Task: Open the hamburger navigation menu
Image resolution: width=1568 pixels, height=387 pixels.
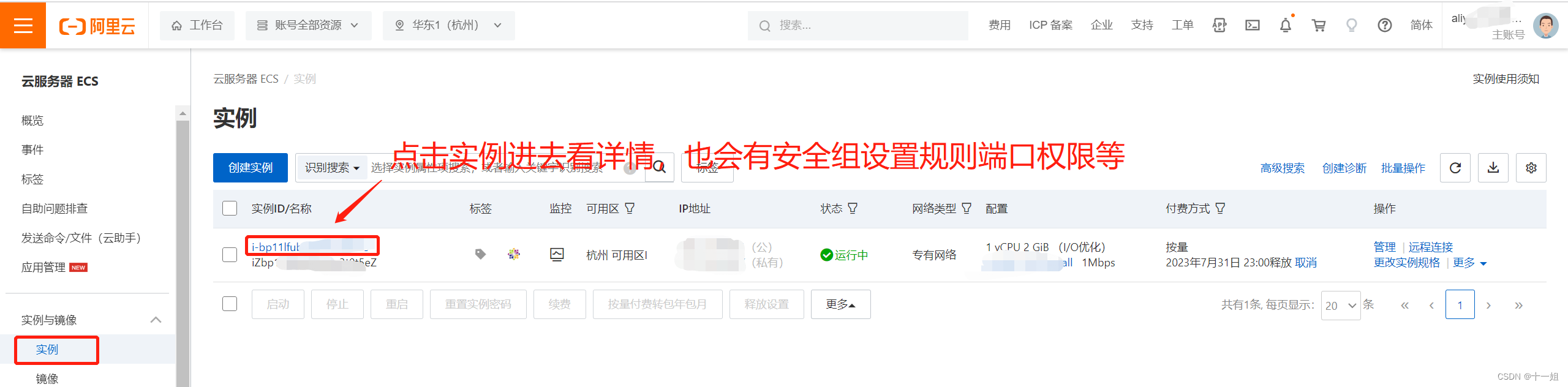Action: pos(23,25)
